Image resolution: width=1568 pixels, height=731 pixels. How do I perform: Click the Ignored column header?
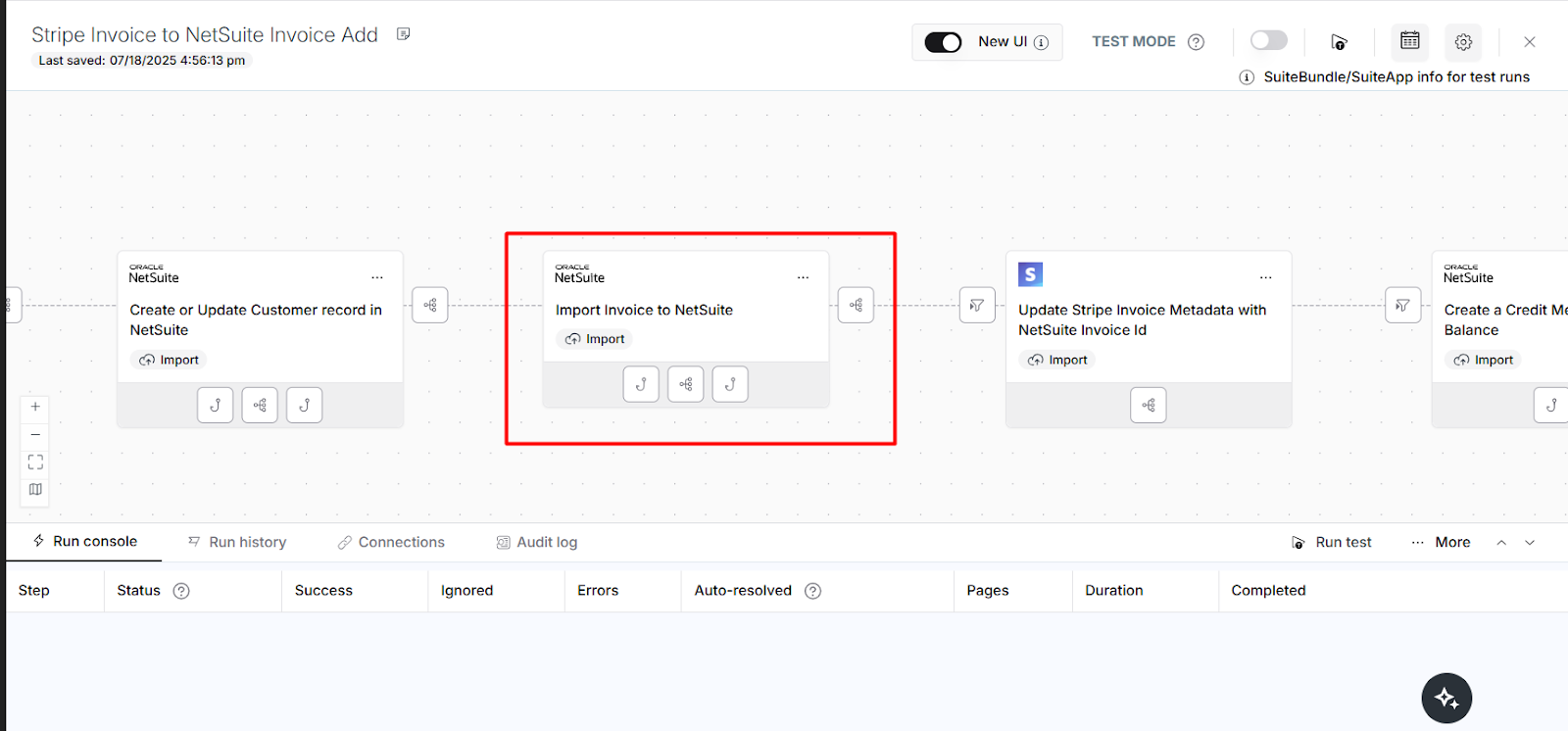pyautogui.click(x=466, y=590)
